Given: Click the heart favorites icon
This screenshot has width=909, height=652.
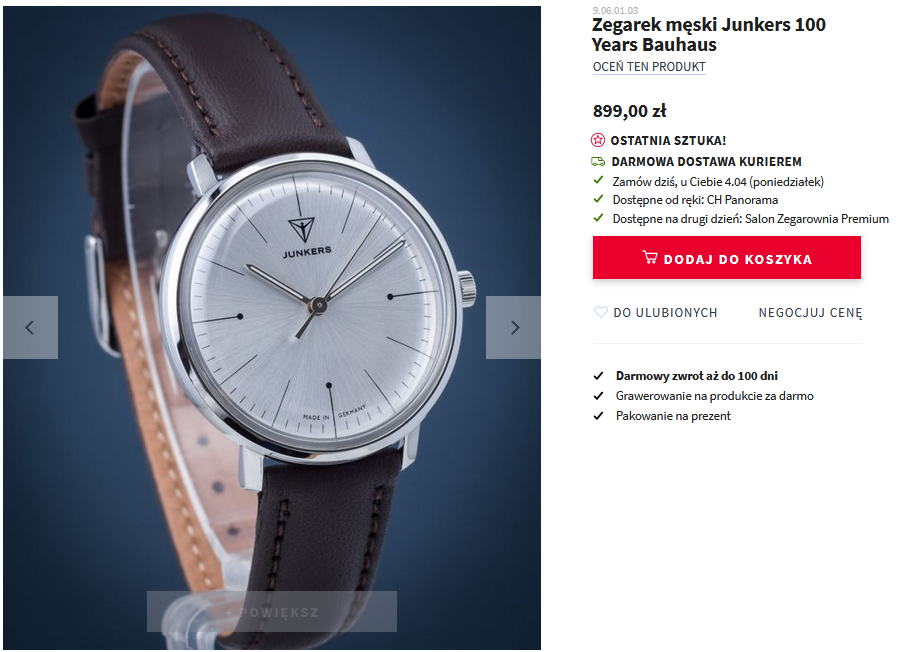Looking at the screenshot, I should (601, 312).
